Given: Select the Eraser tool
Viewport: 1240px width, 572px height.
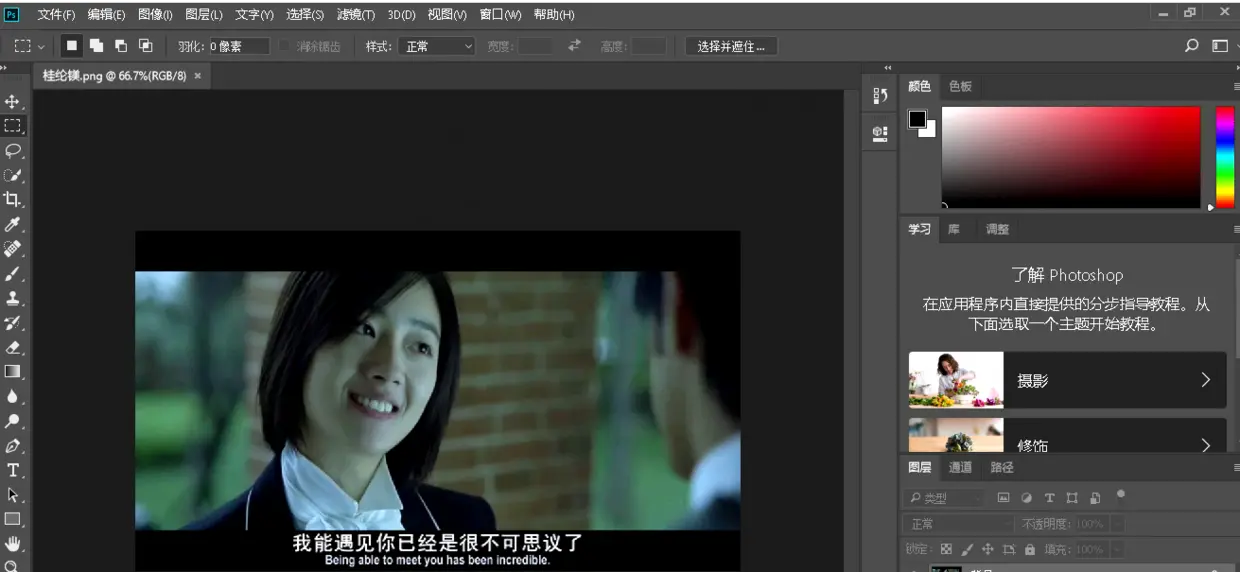Looking at the screenshot, I should point(12,347).
